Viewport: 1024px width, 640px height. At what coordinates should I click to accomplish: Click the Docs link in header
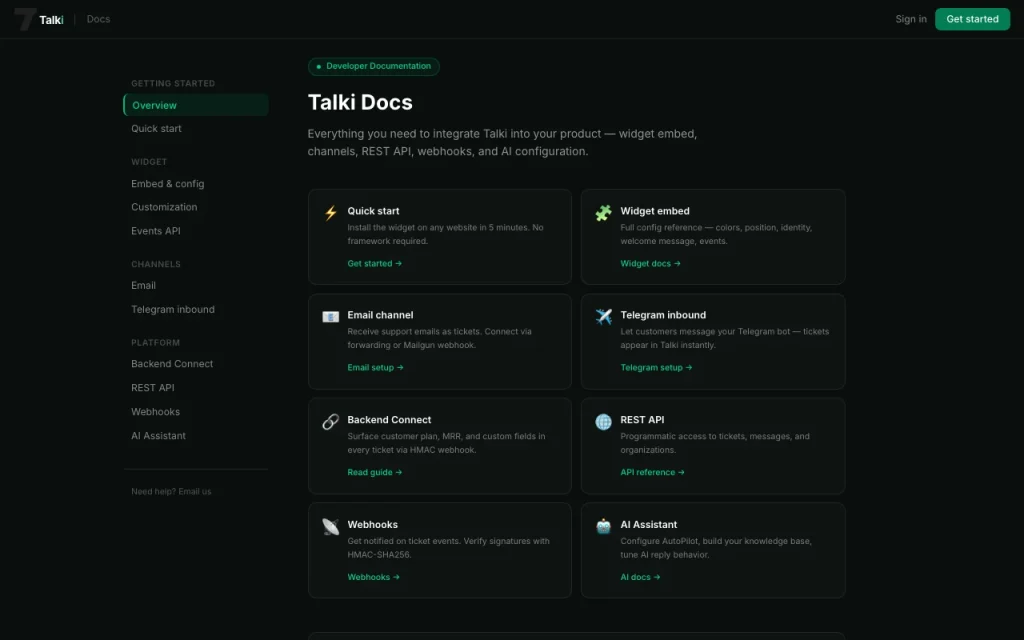[x=98, y=19]
